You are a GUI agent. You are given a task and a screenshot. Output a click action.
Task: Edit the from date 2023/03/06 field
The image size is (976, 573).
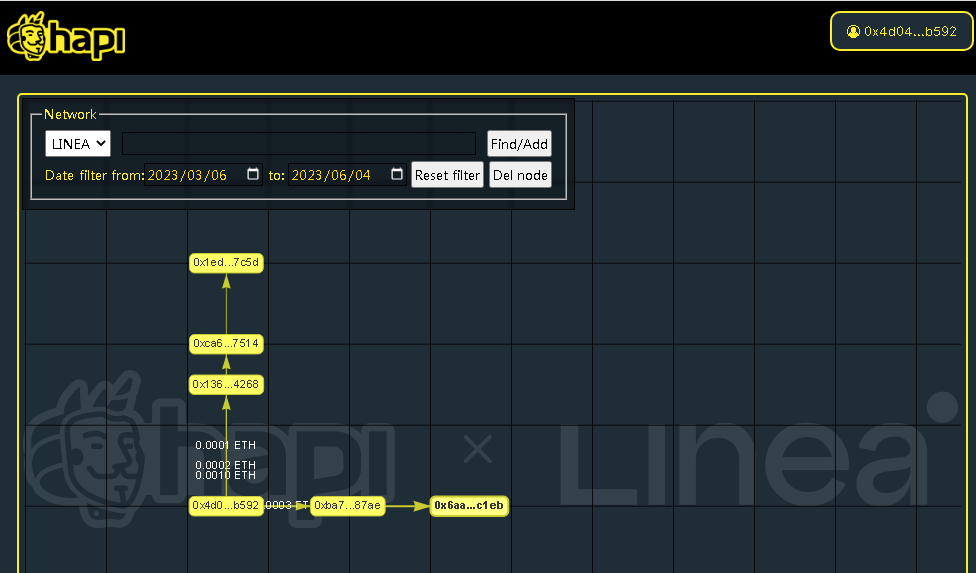tap(204, 175)
